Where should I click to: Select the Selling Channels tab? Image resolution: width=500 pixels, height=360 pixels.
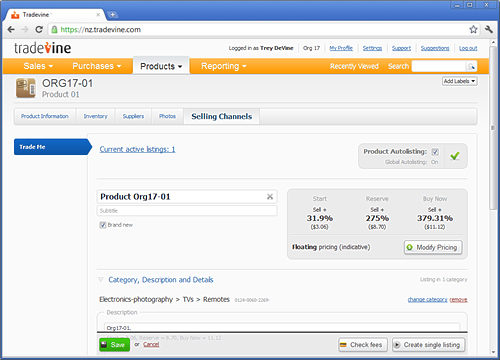pos(222,116)
